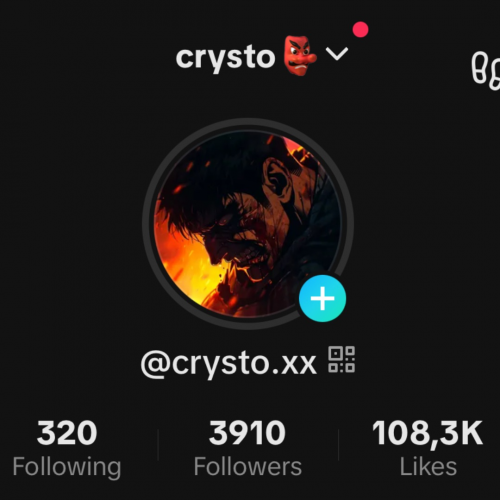Tap the @crysto.xx username
Viewport: 500px width, 500px height.
tap(228, 363)
